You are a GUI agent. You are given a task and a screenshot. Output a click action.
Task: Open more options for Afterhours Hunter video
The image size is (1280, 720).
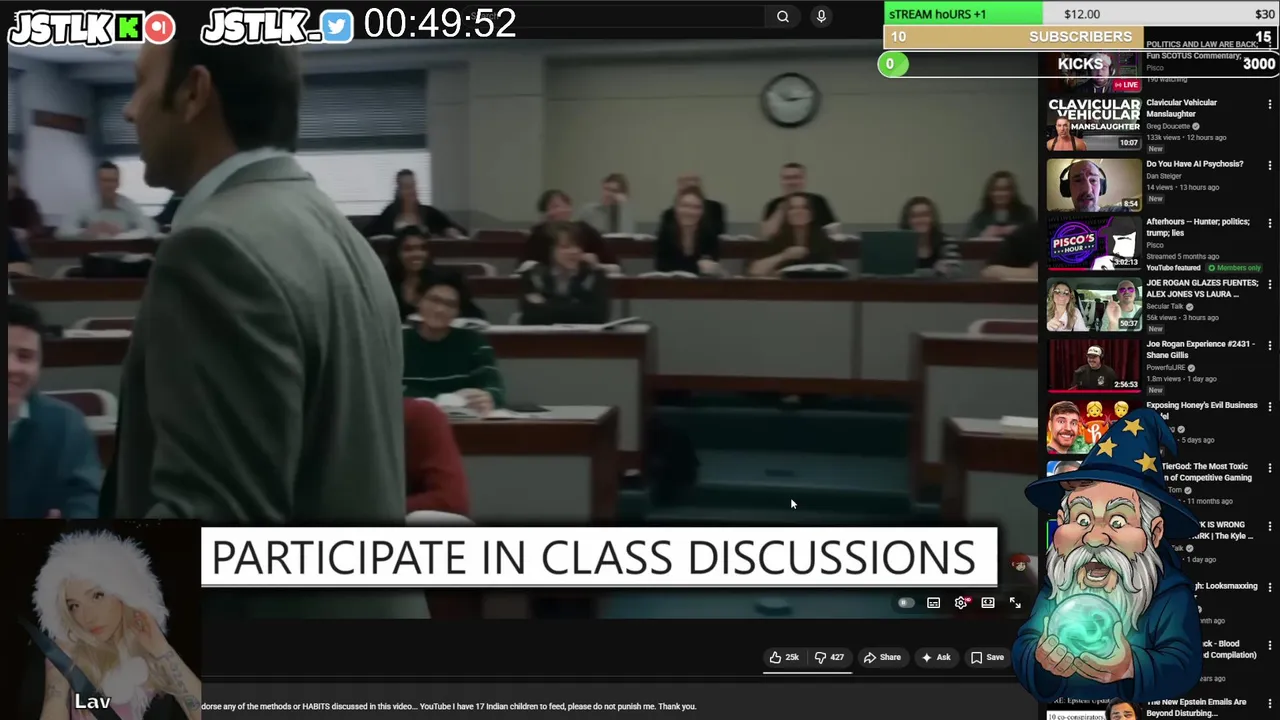[1270, 224]
